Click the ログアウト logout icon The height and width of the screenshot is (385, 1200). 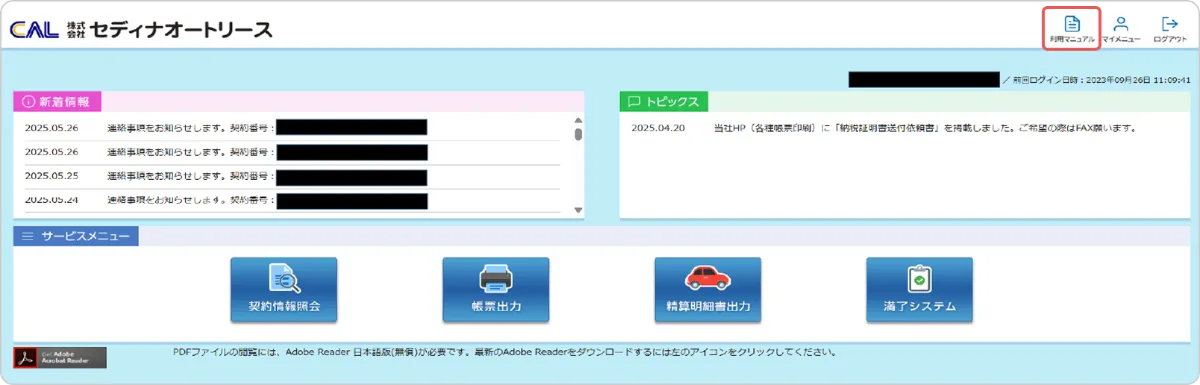(1169, 28)
